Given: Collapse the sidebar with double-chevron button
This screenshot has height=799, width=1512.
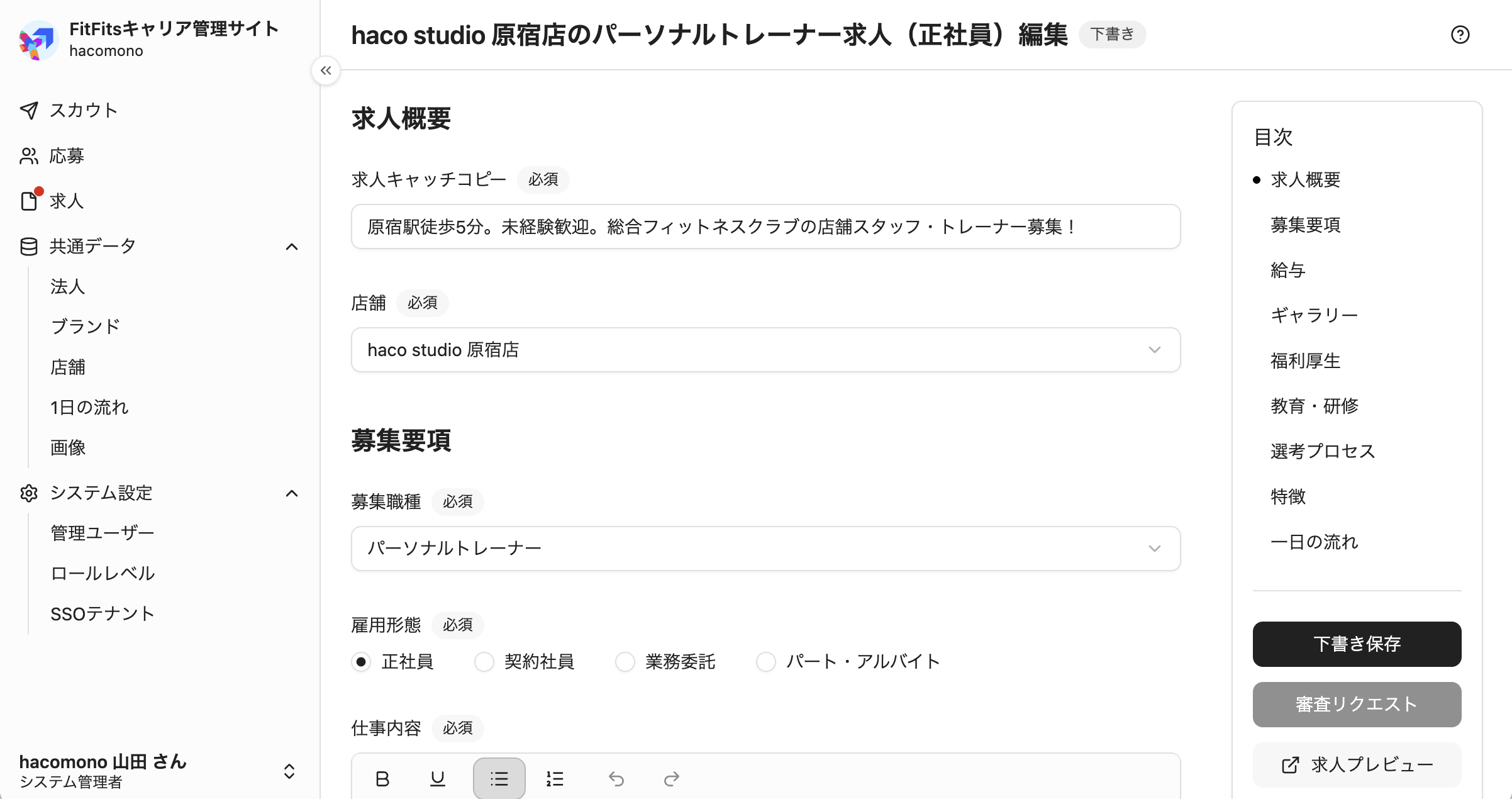Looking at the screenshot, I should 326,70.
